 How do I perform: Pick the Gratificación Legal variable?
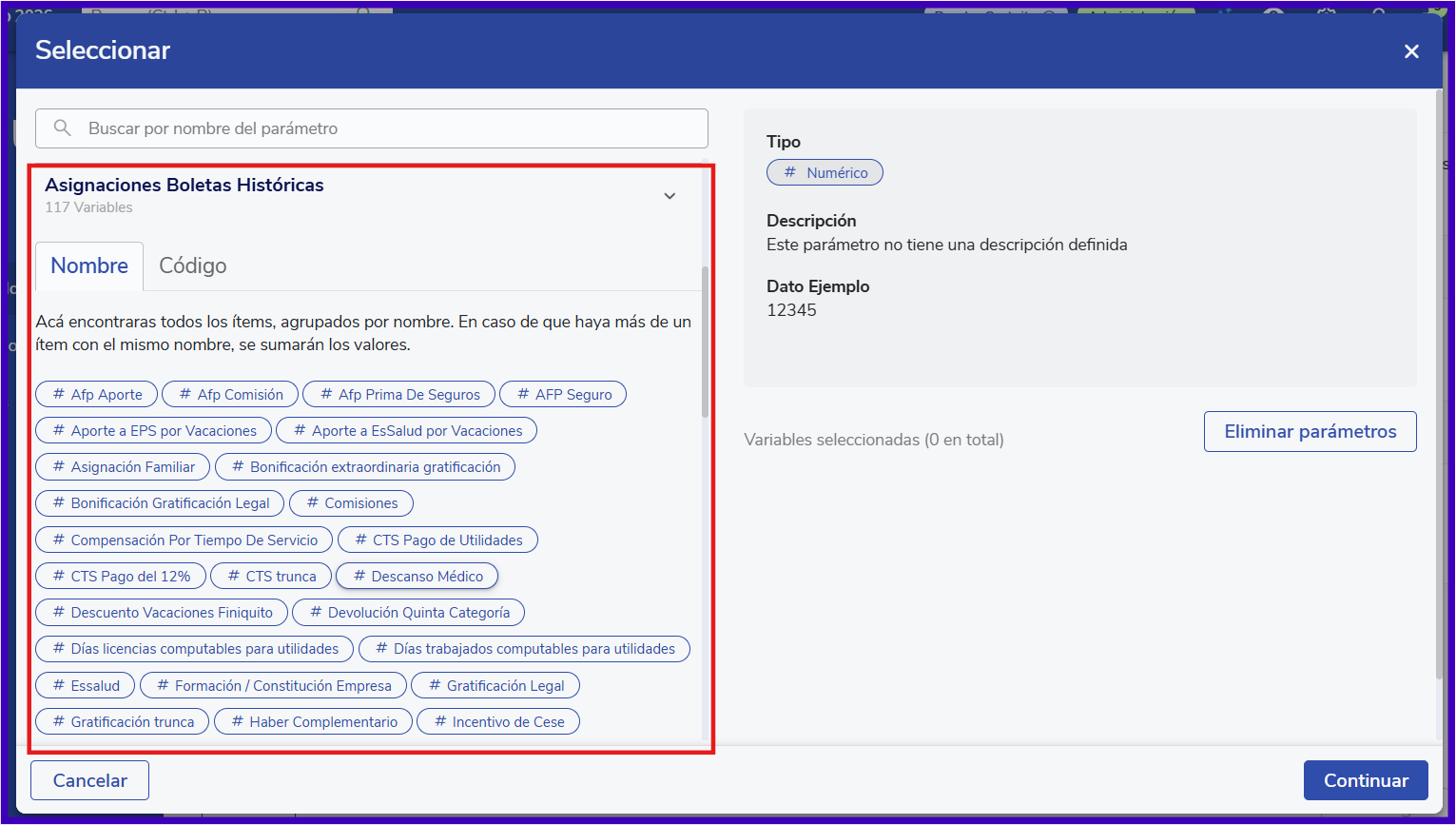click(495, 686)
